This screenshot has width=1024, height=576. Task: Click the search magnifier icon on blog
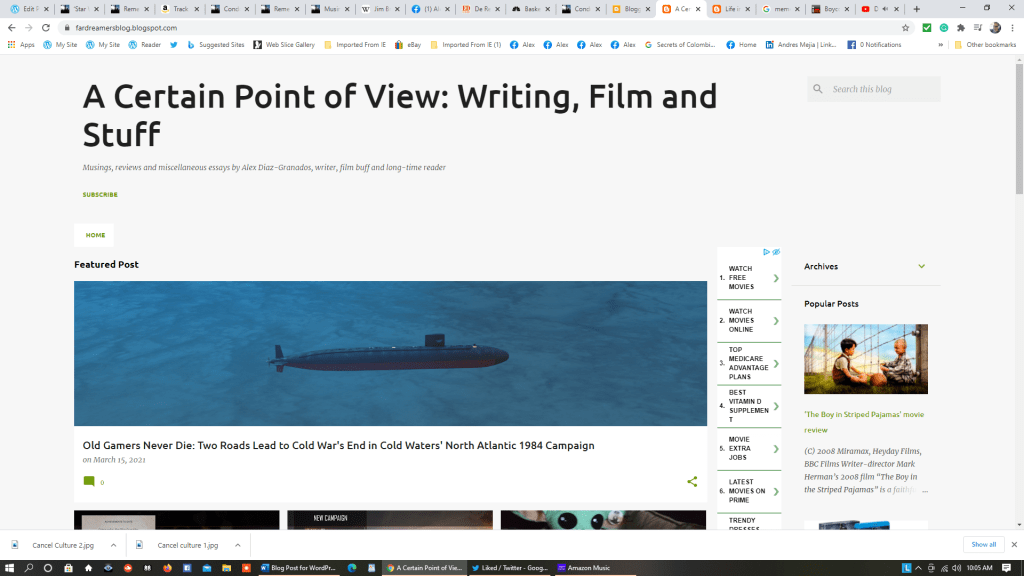[819, 89]
